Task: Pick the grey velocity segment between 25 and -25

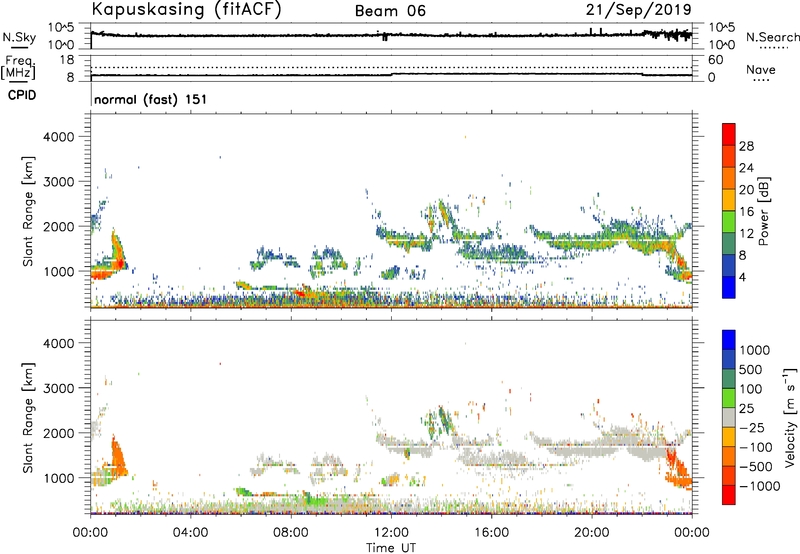Action: (x=729, y=418)
